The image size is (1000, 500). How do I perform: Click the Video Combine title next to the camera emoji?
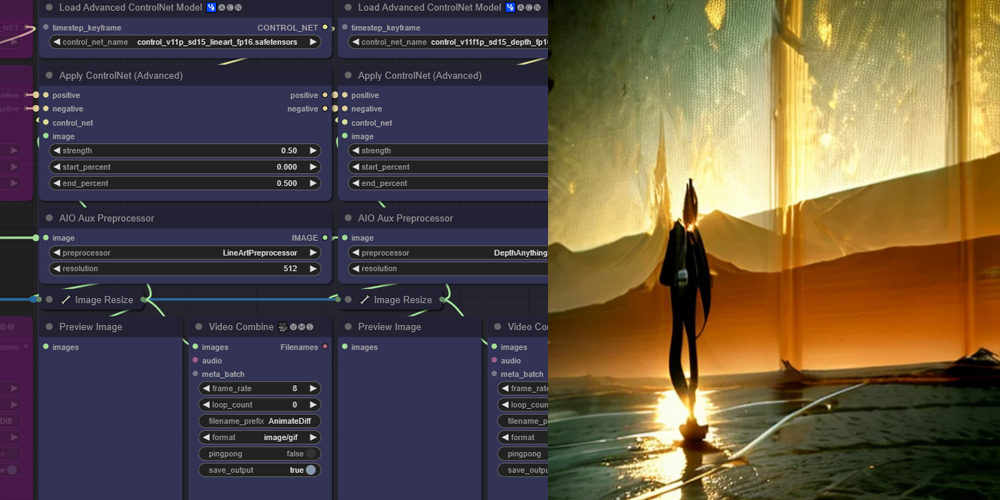coord(241,327)
